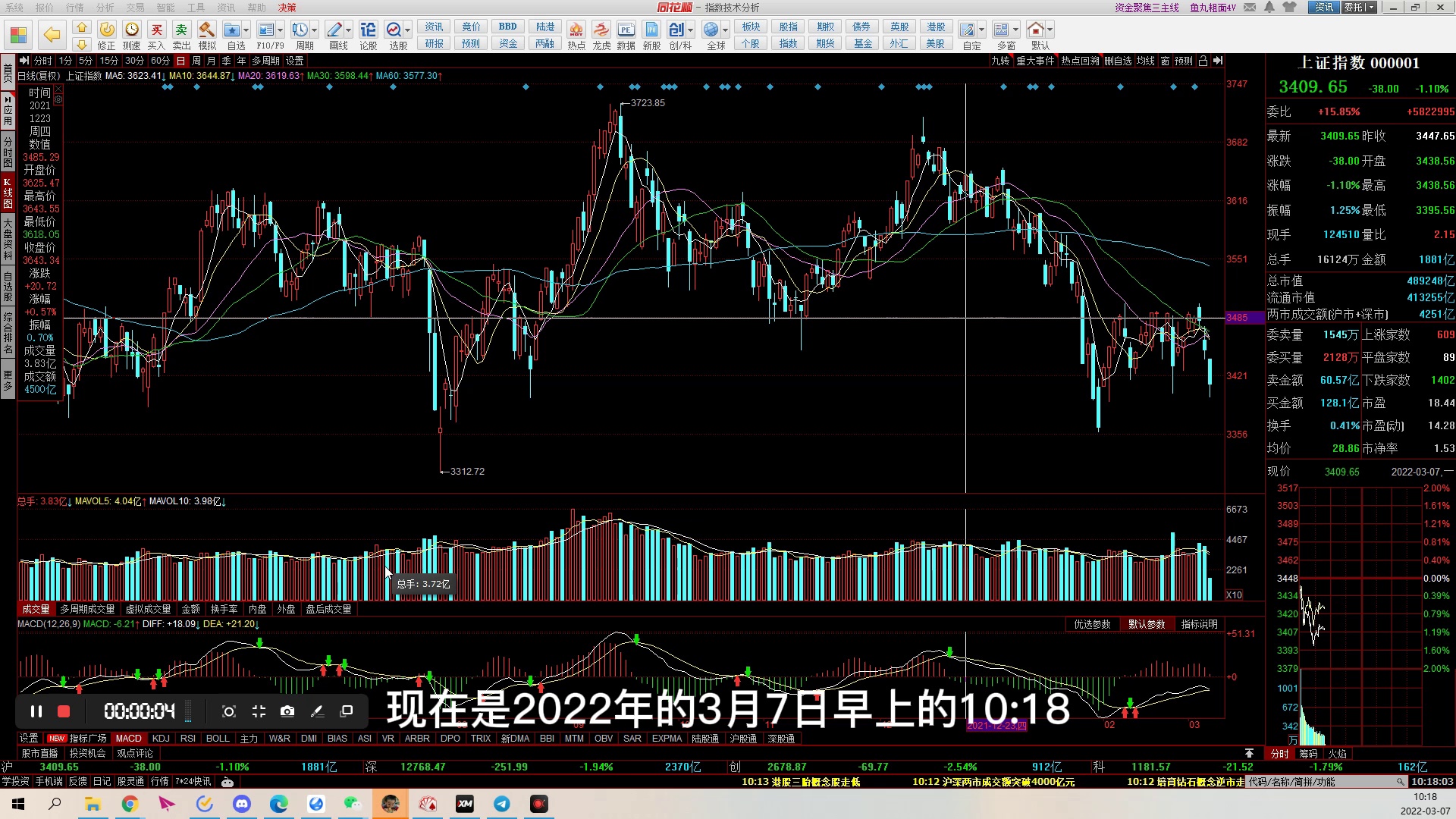Expand the 周期 dropdown arrow
This screenshot has height=819, width=1456.
[315, 30]
